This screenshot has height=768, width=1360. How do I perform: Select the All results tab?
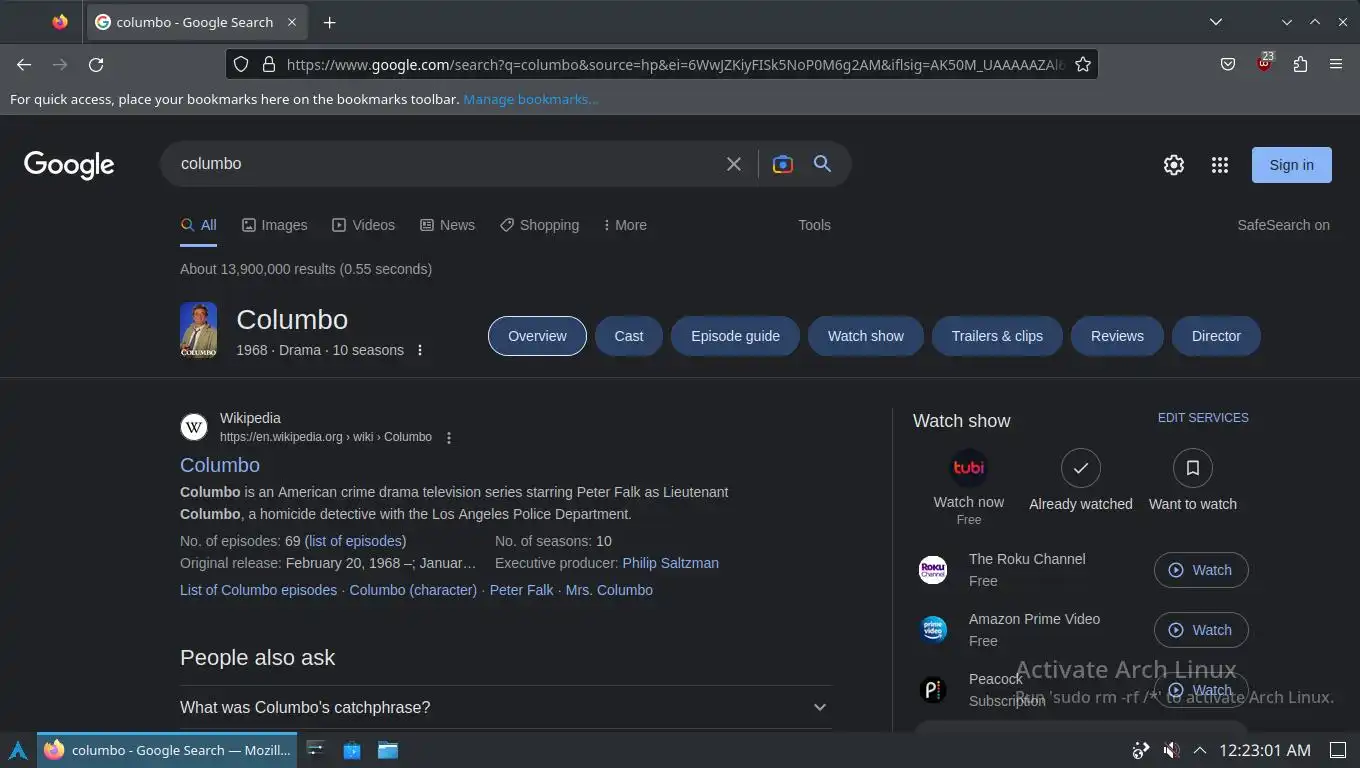198,225
